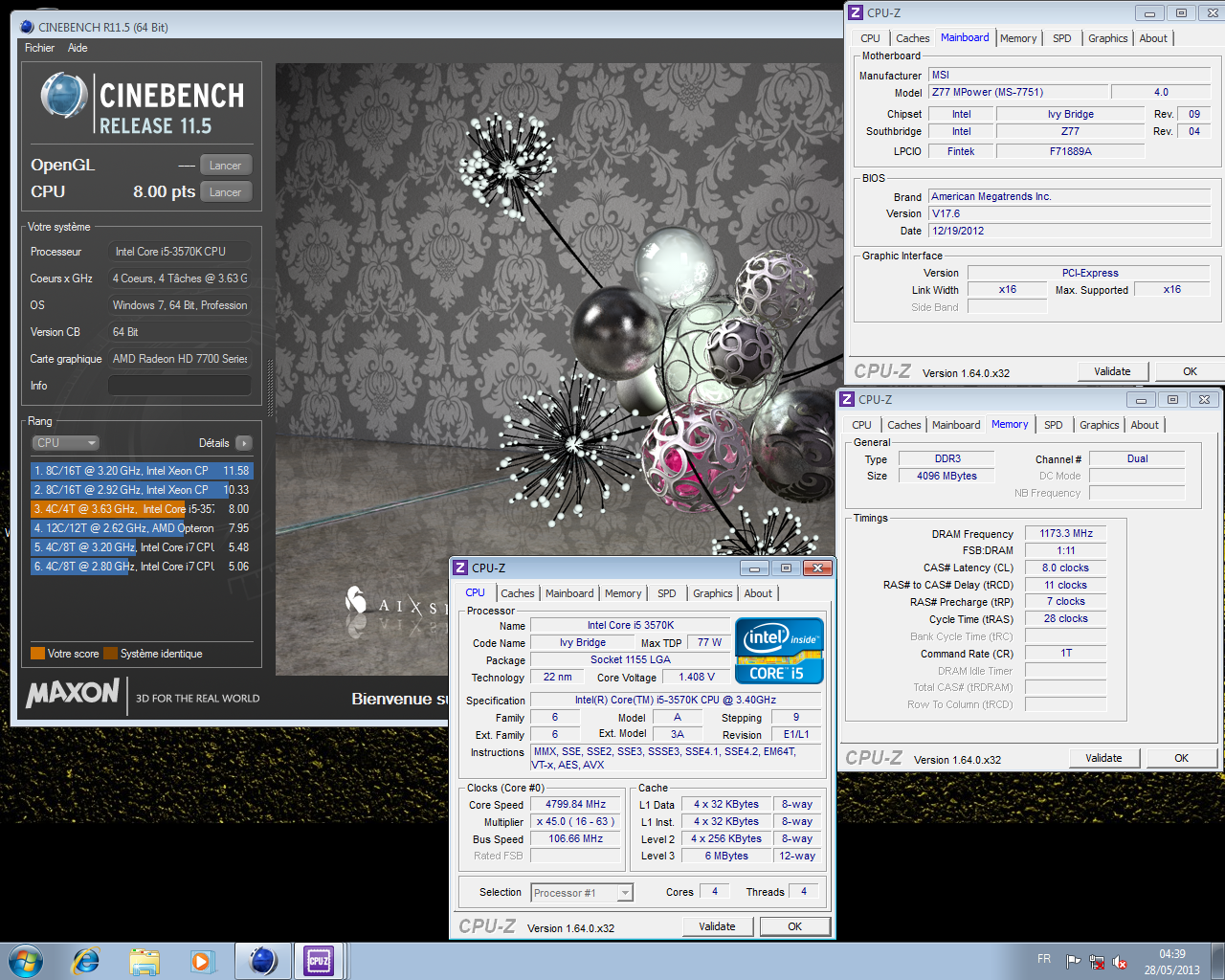
Task: Switch to Cinebench taskbar button
Action: [x=262, y=961]
